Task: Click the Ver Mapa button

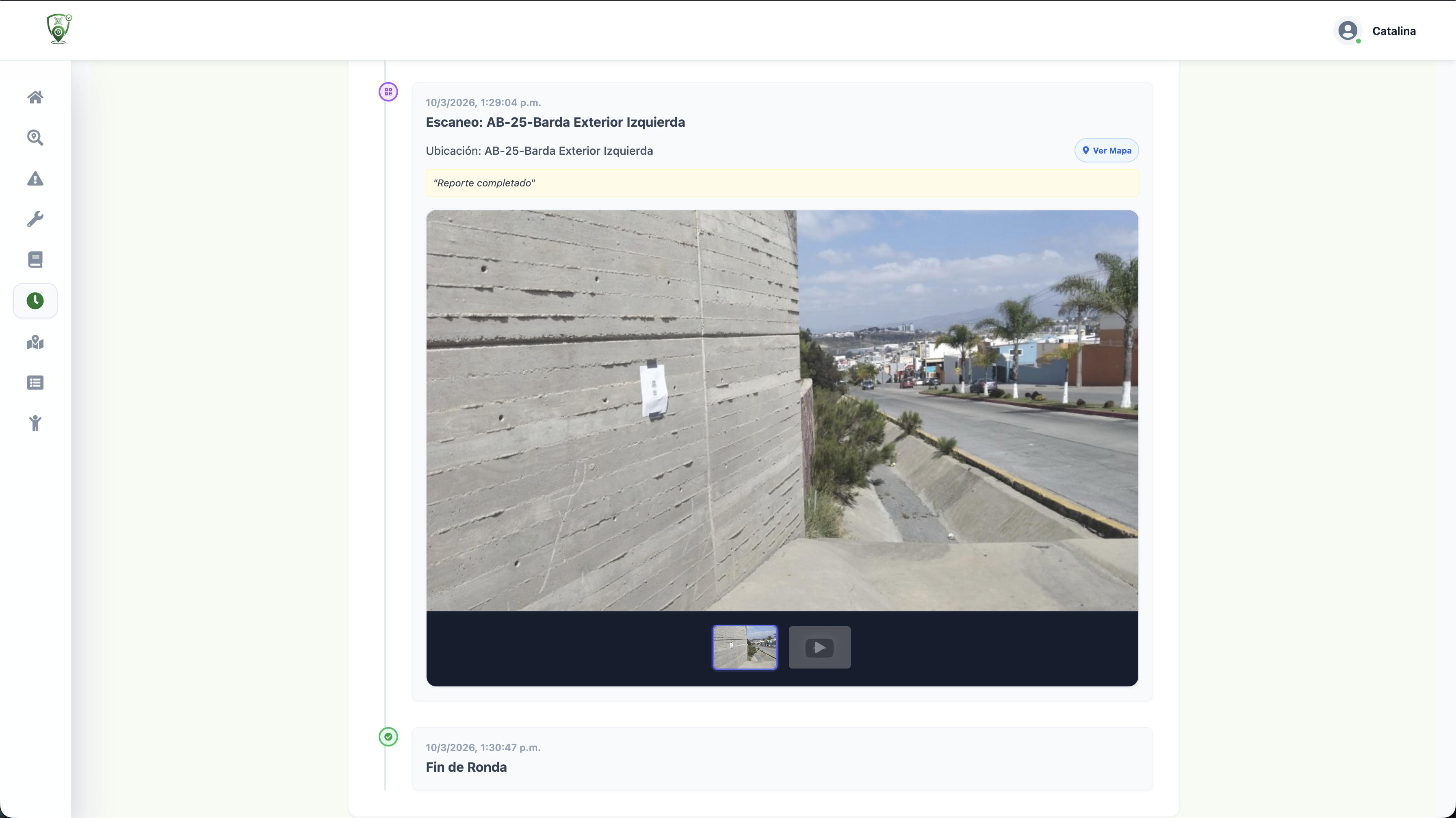Action: coord(1106,151)
